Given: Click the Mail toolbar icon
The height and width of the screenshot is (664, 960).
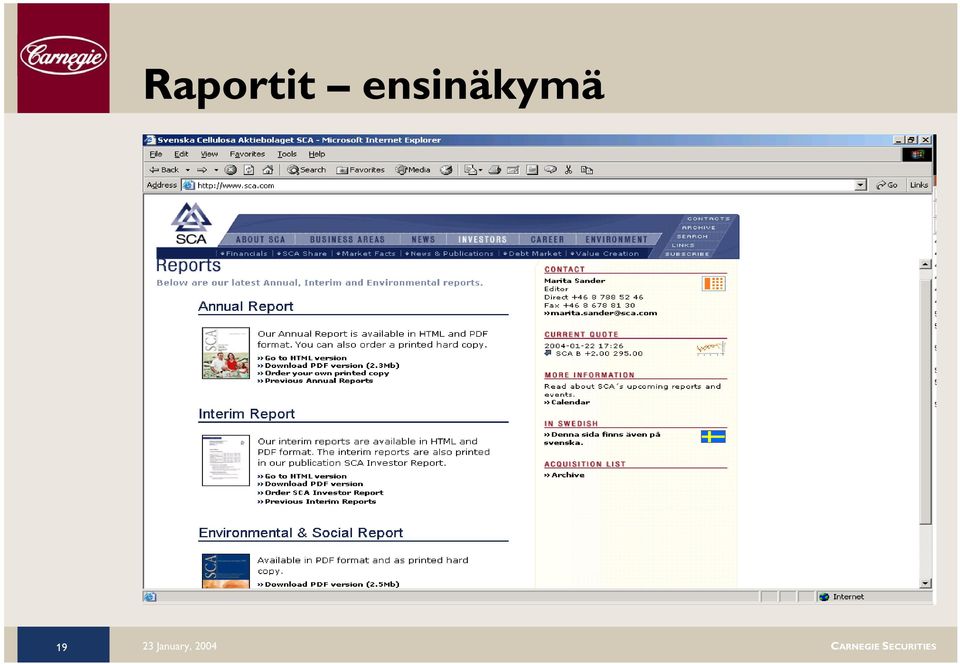Looking at the screenshot, I should (x=470, y=170).
